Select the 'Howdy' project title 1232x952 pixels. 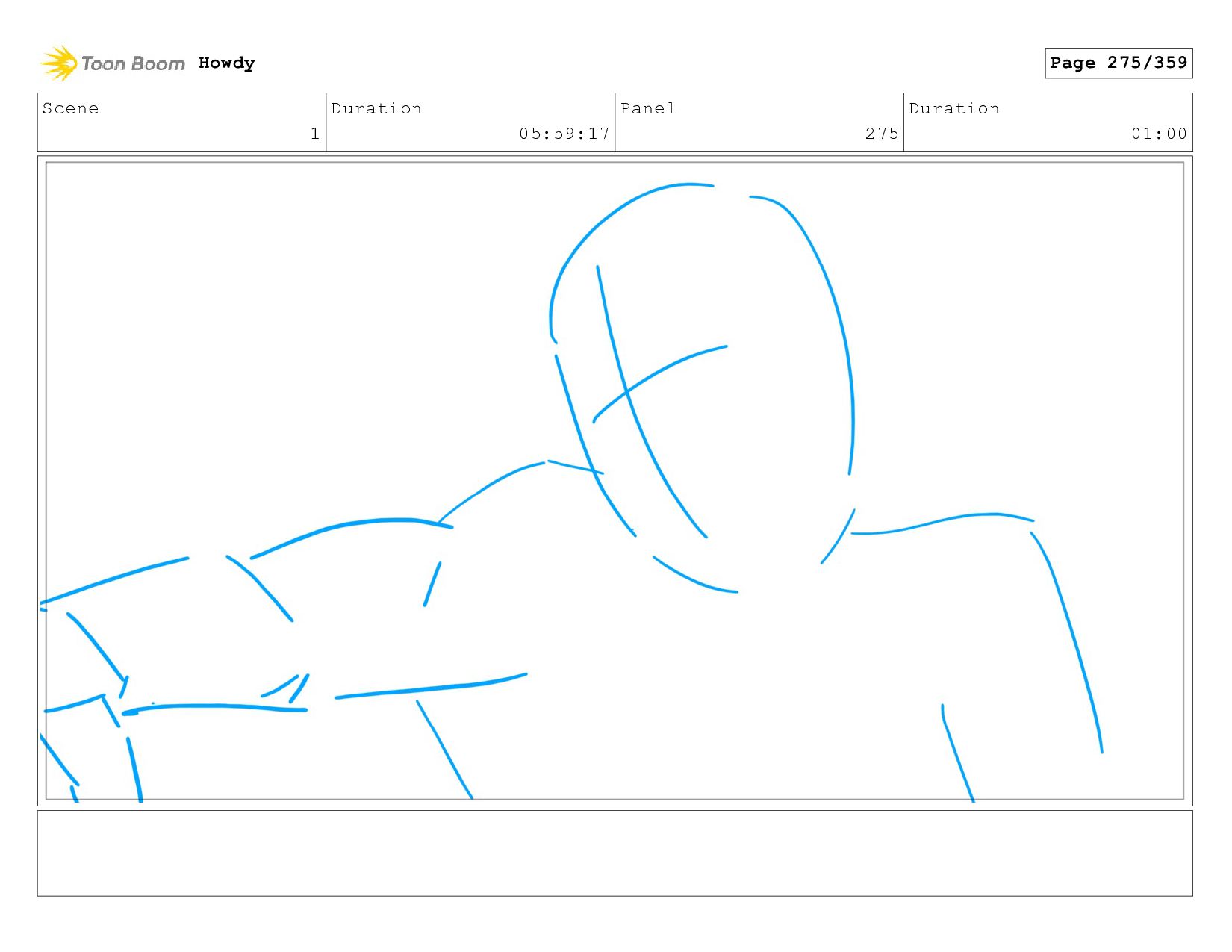tap(227, 63)
